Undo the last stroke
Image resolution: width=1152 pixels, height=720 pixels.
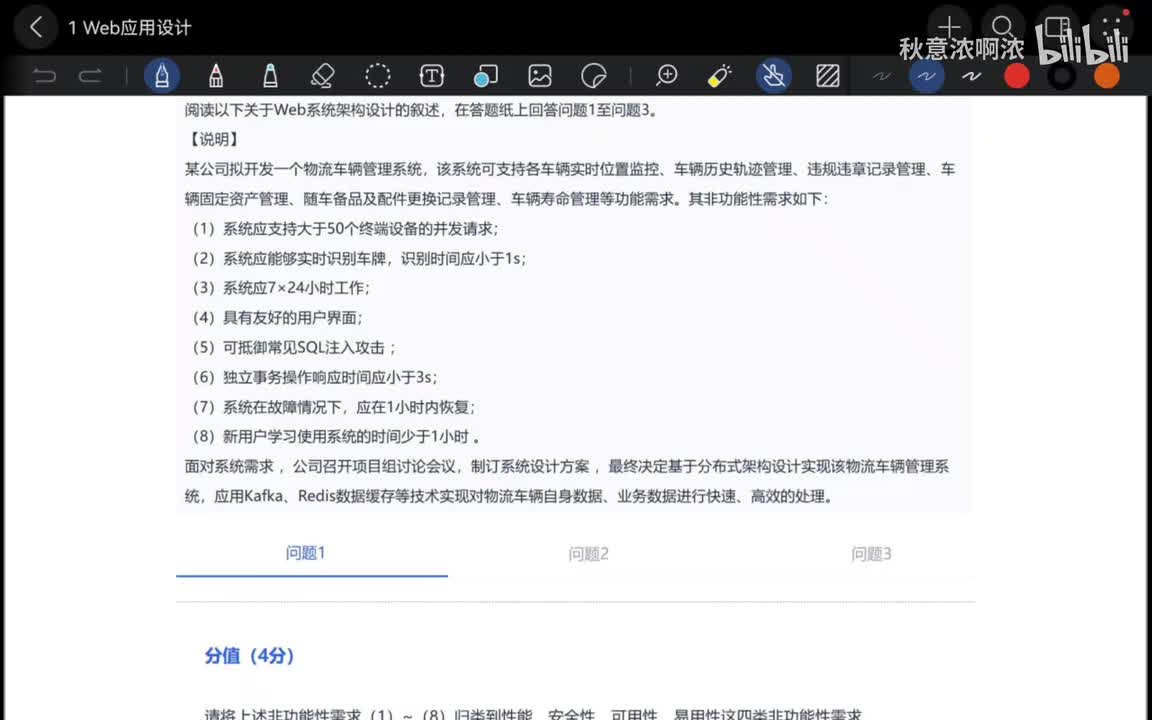point(44,76)
